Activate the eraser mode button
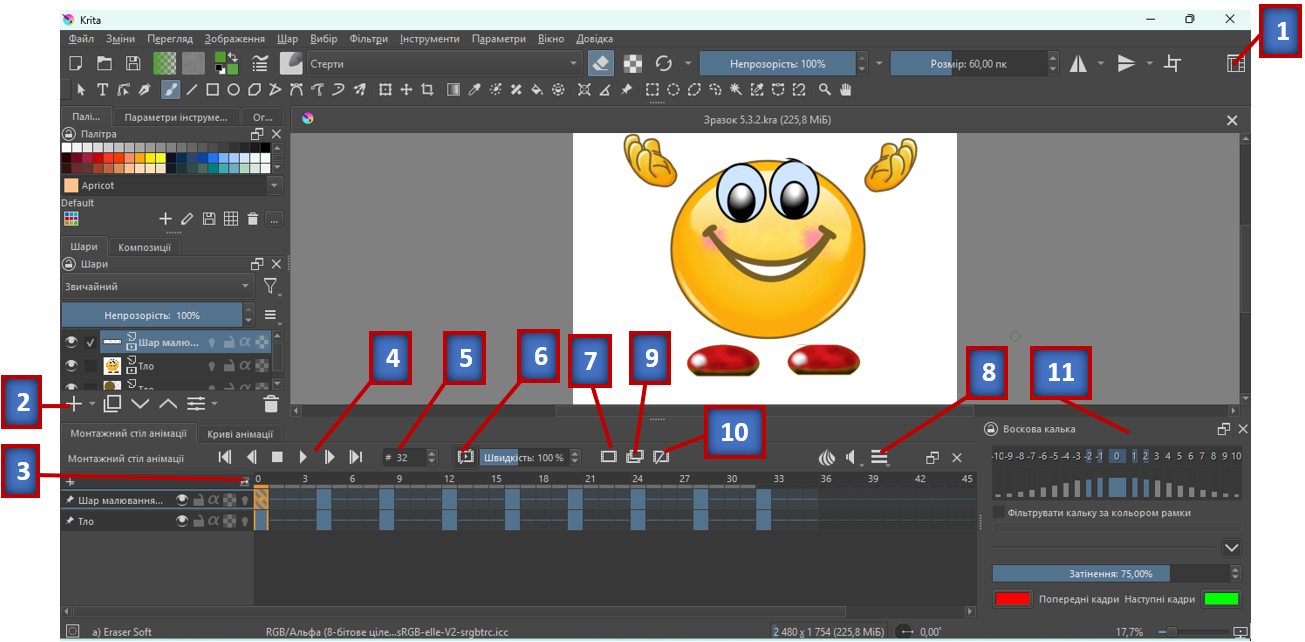 (600, 63)
